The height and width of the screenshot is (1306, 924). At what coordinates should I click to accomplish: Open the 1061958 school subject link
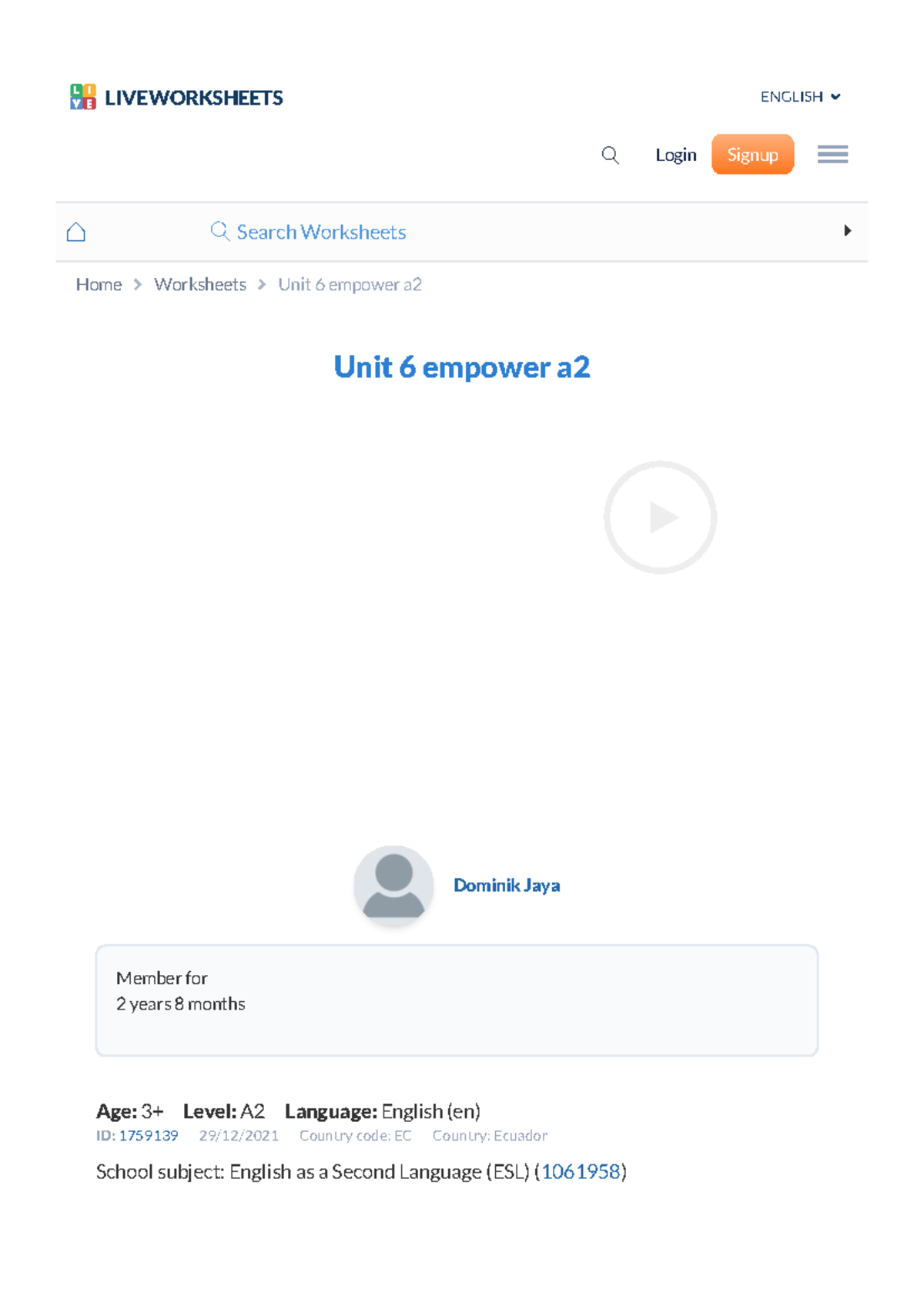[x=581, y=1172]
